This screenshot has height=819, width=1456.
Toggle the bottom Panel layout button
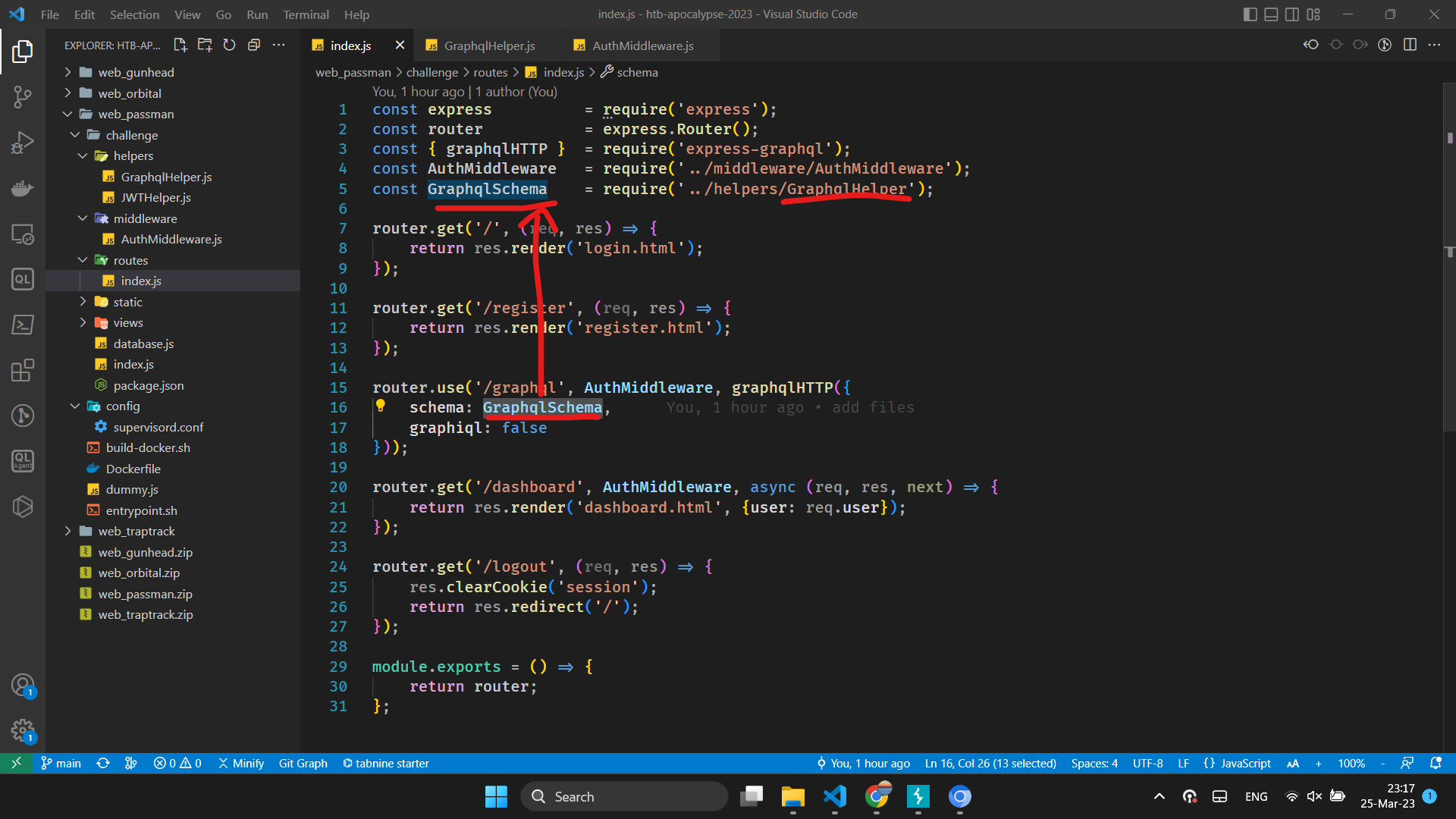(x=1271, y=14)
